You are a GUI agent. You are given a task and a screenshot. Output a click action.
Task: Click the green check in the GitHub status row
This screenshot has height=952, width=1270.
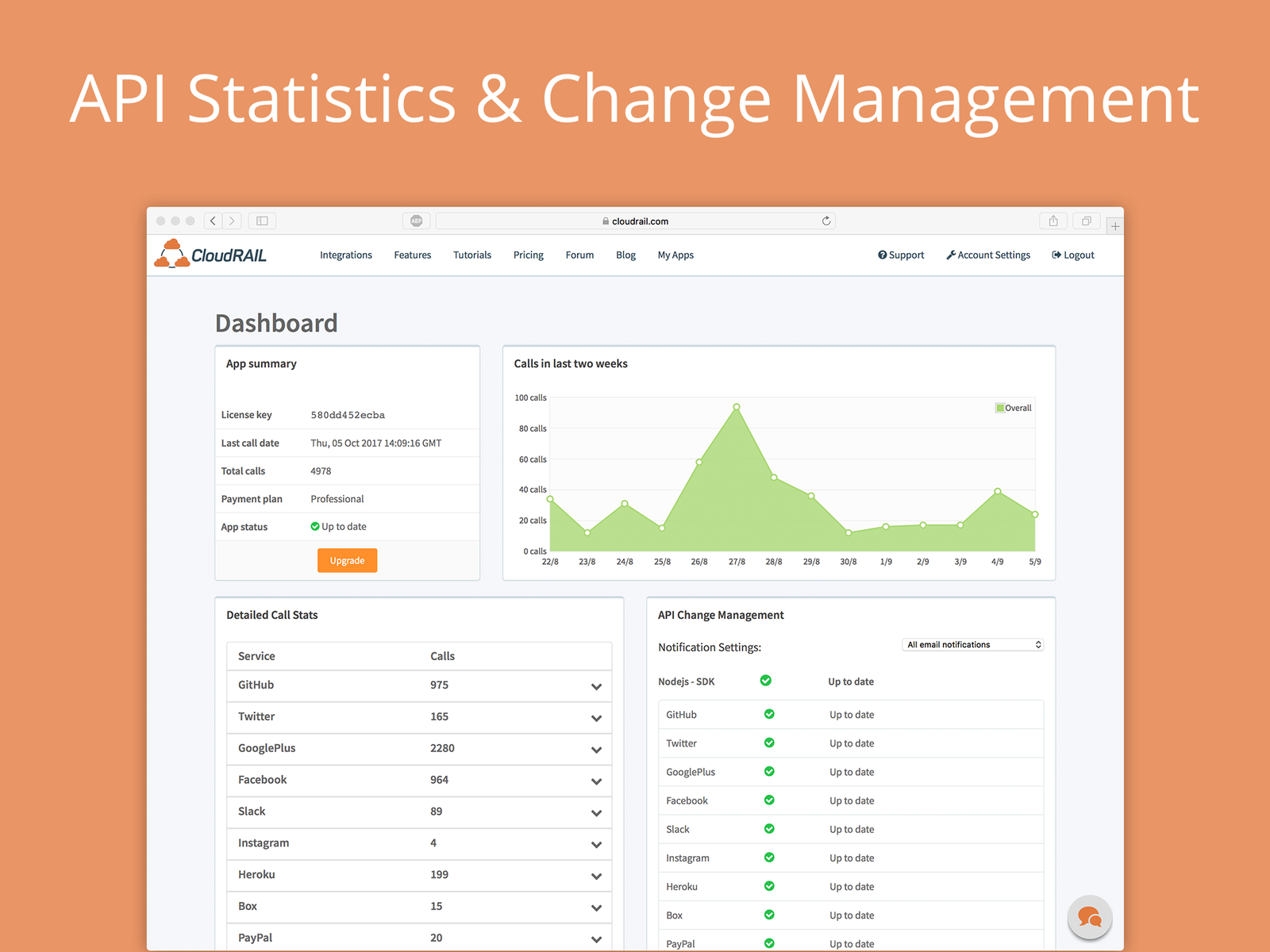coord(769,714)
